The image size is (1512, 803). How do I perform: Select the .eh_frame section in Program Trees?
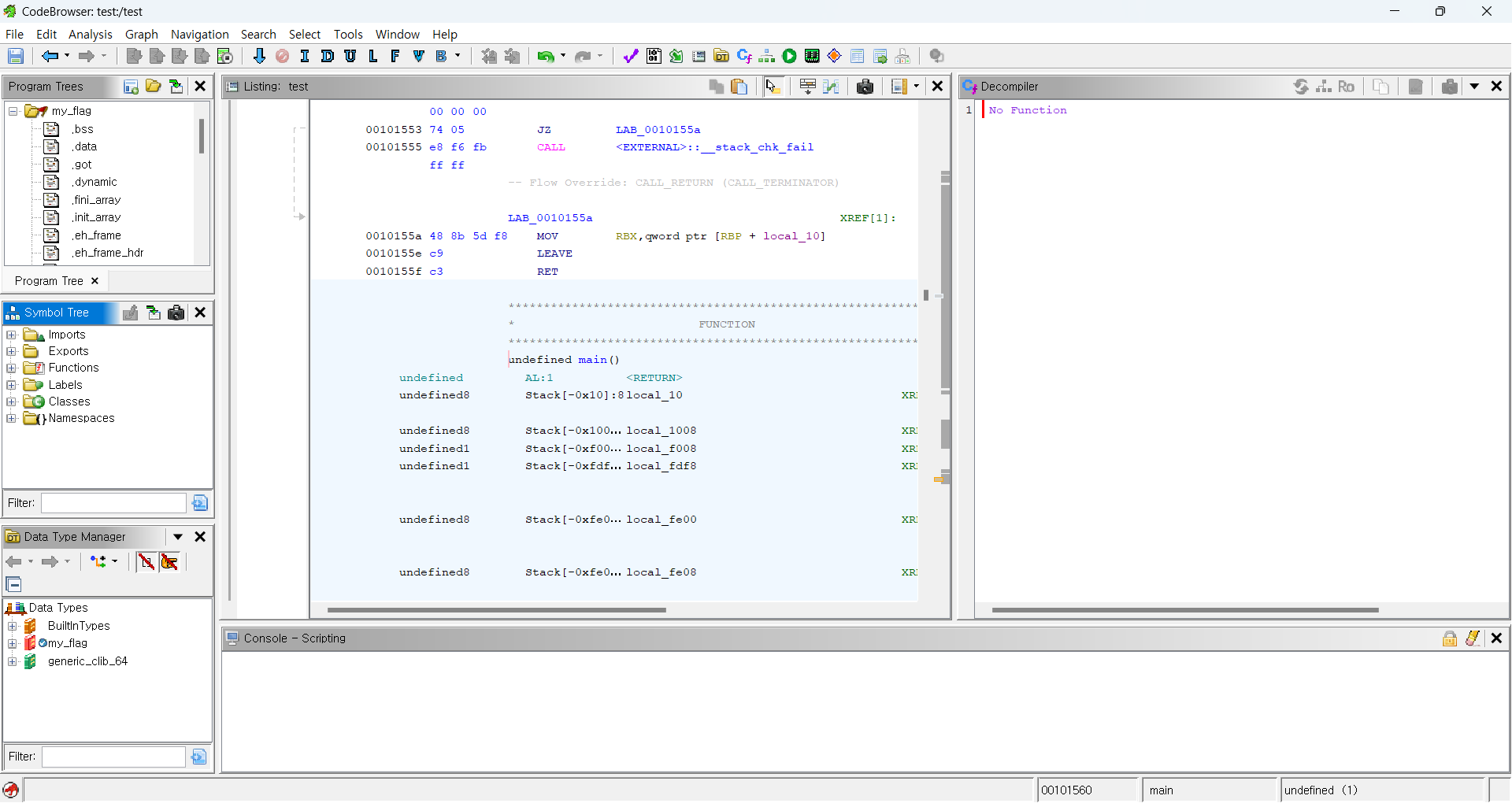[x=97, y=235]
